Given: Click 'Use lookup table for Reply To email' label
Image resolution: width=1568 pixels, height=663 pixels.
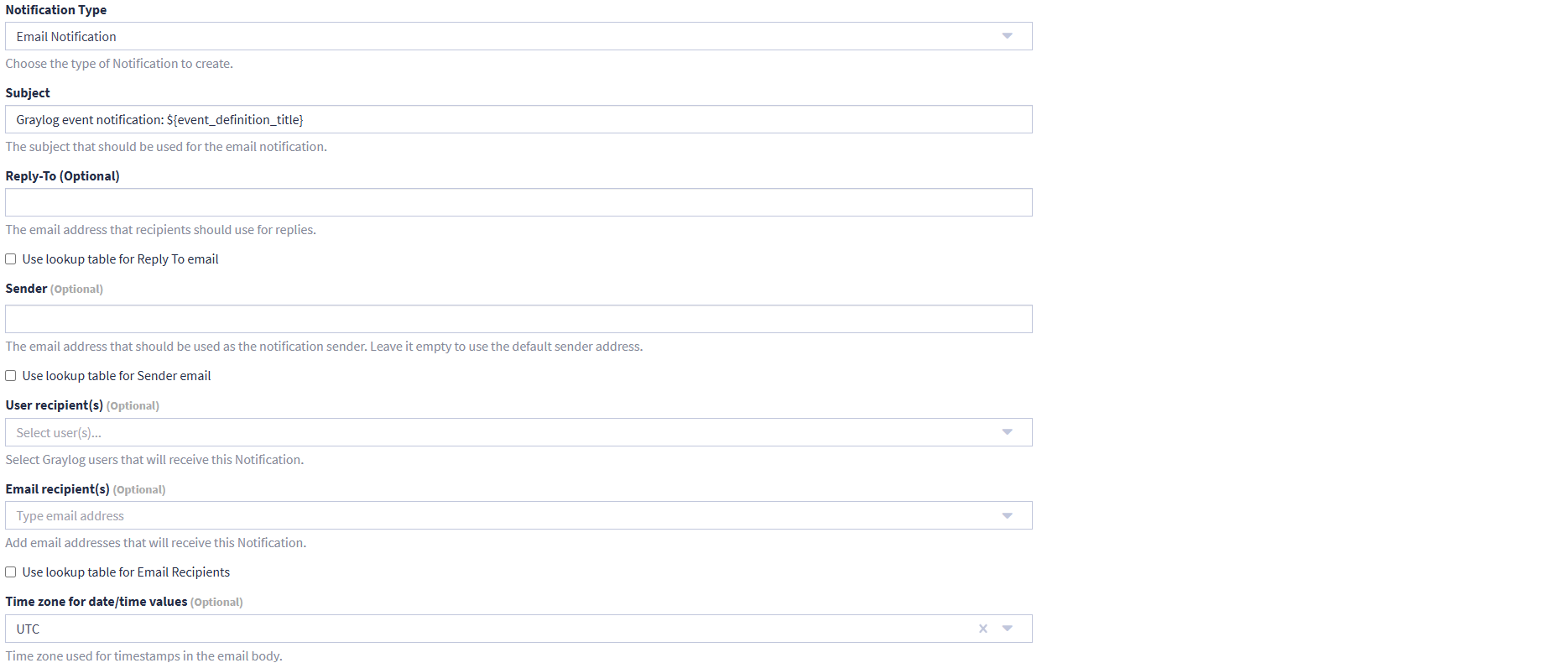Looking at the screenshot, I should 120,259.
